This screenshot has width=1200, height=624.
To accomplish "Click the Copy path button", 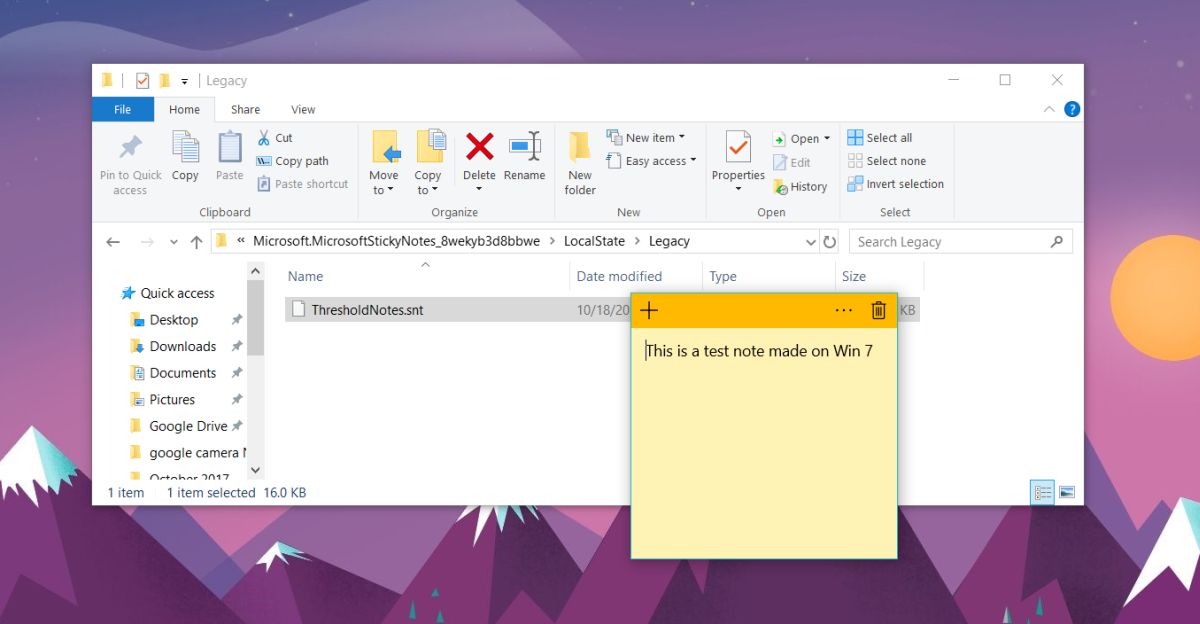I will (x=292, y=161).
